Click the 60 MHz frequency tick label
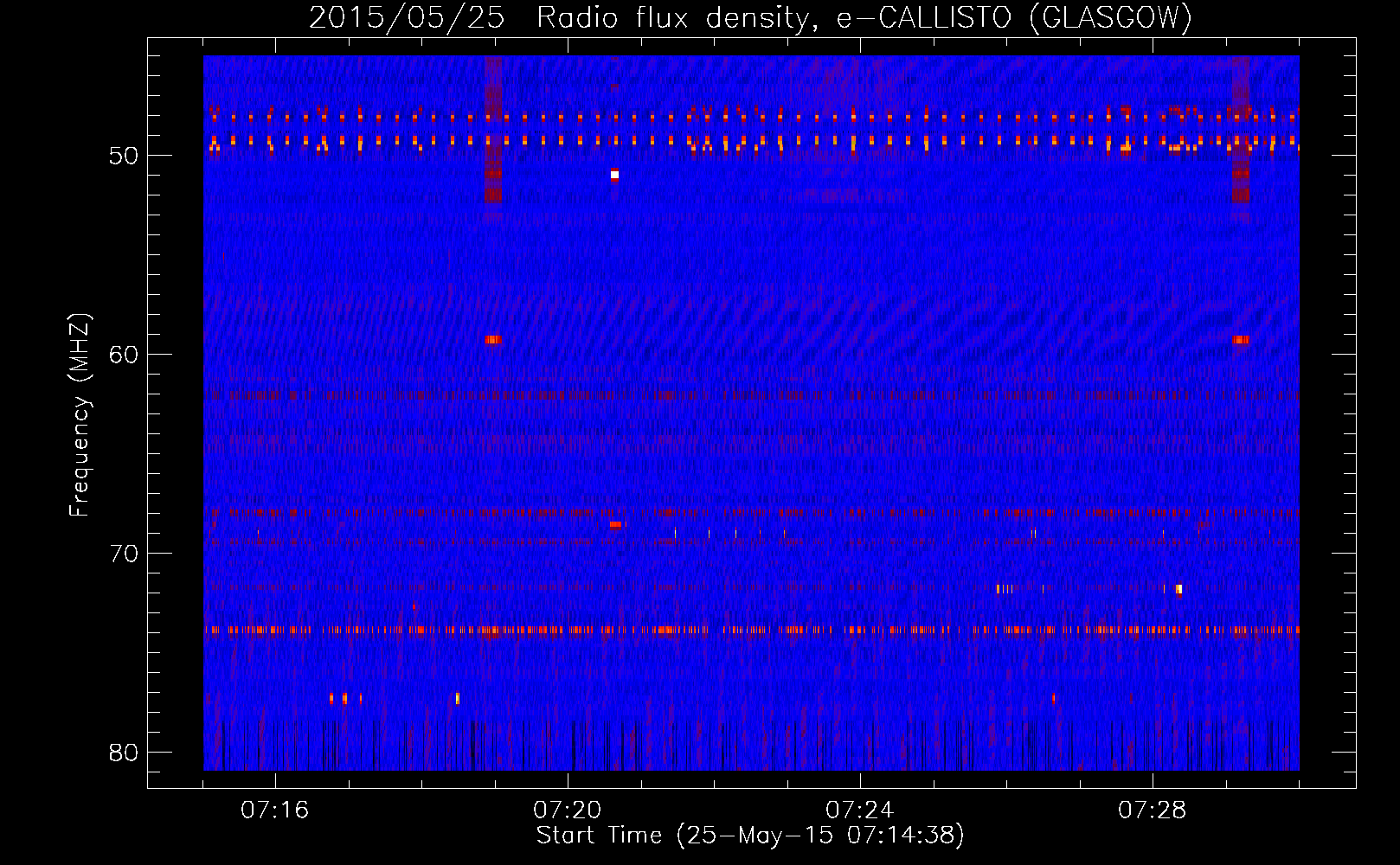Screen dimensions: 1400x865 (x=125, y=355)
